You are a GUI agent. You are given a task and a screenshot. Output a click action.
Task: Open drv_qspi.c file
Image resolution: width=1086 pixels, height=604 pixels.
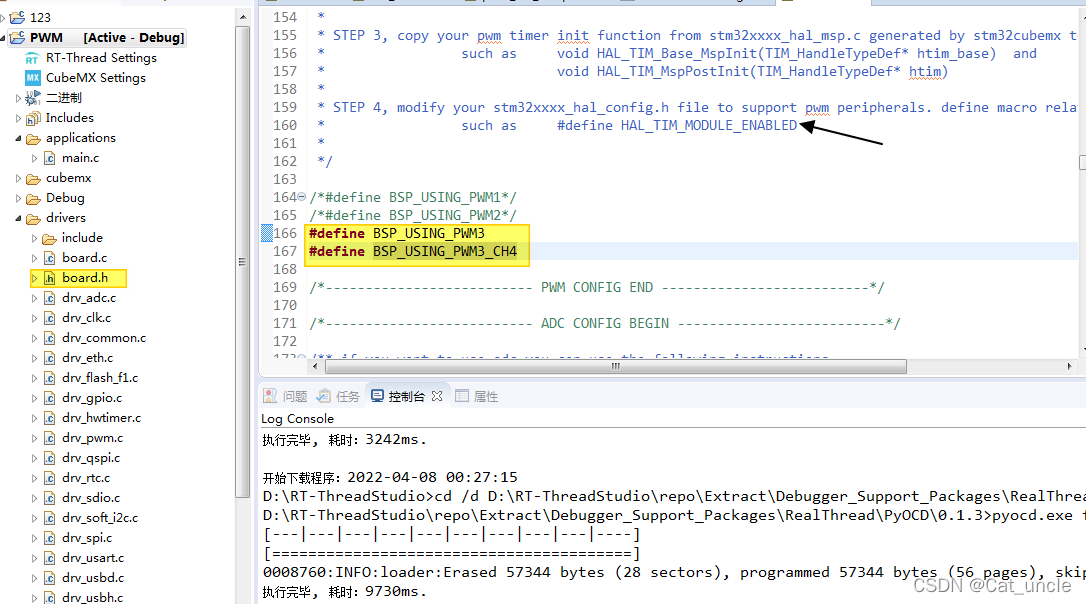pyautogui.click(x=91, y=458)
